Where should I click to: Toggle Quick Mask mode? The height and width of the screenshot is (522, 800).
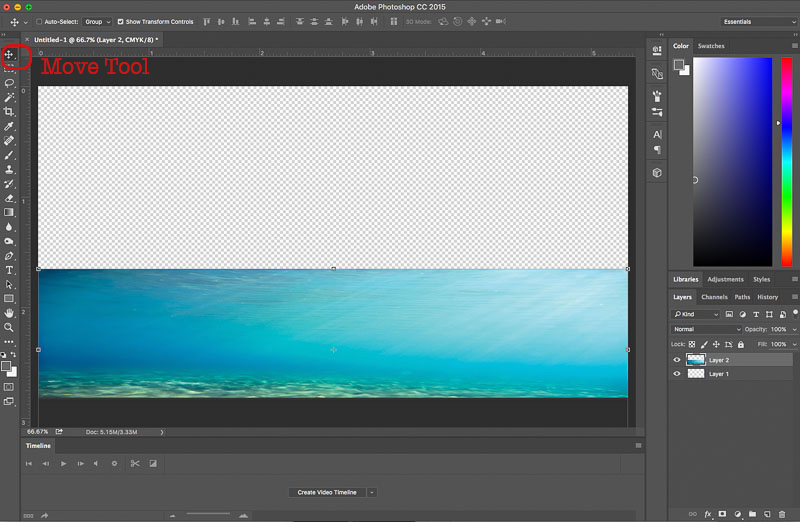tap(9, 387)
